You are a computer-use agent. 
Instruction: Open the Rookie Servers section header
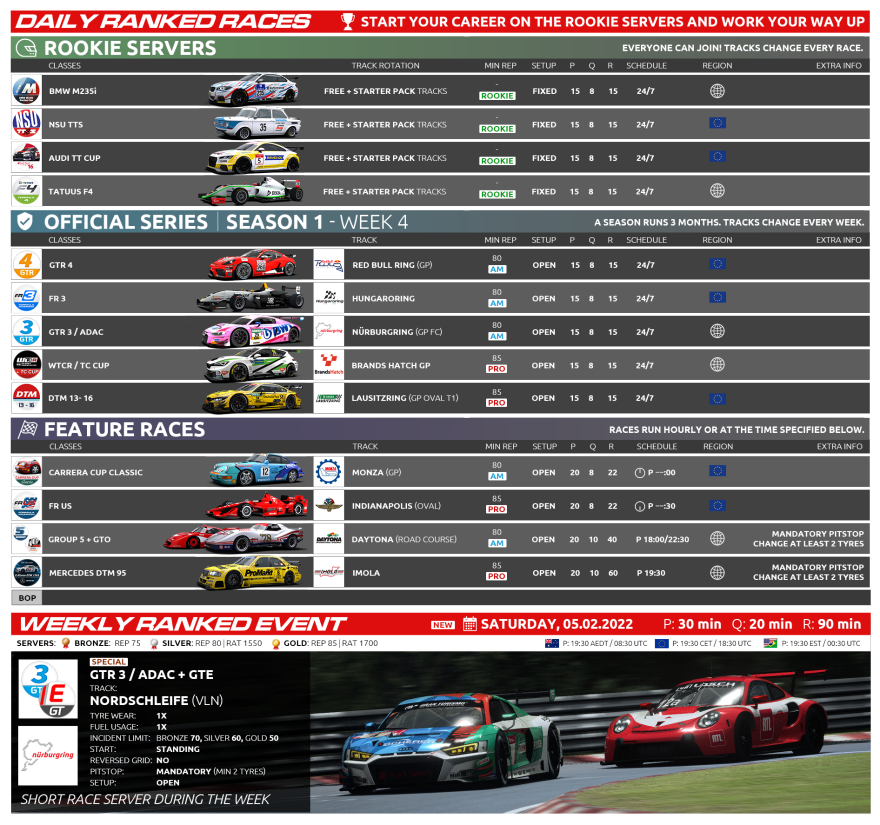130,47
